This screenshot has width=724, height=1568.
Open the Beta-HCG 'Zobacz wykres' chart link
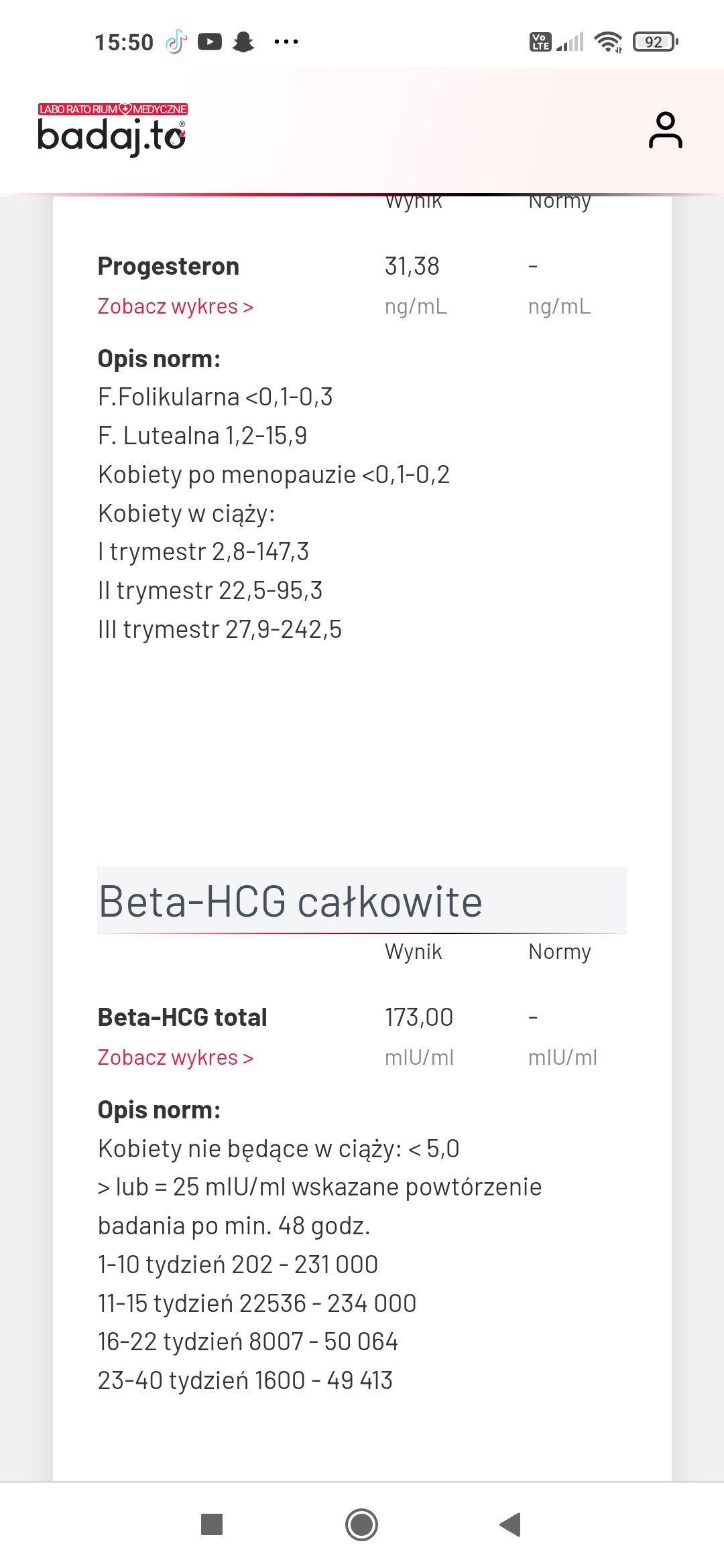176,1057
